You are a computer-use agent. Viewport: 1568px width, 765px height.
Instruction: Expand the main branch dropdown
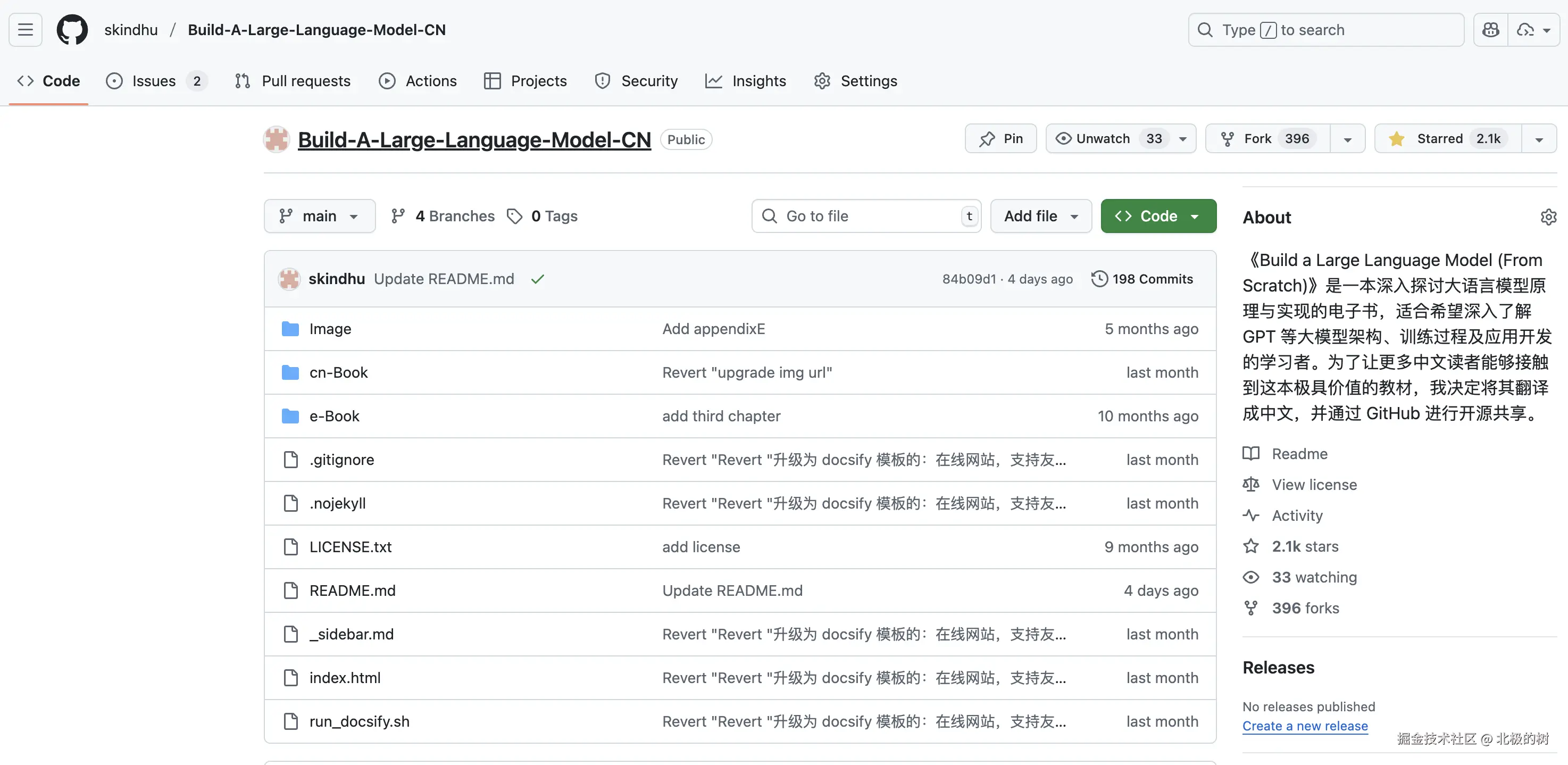(x=319, y=216)
